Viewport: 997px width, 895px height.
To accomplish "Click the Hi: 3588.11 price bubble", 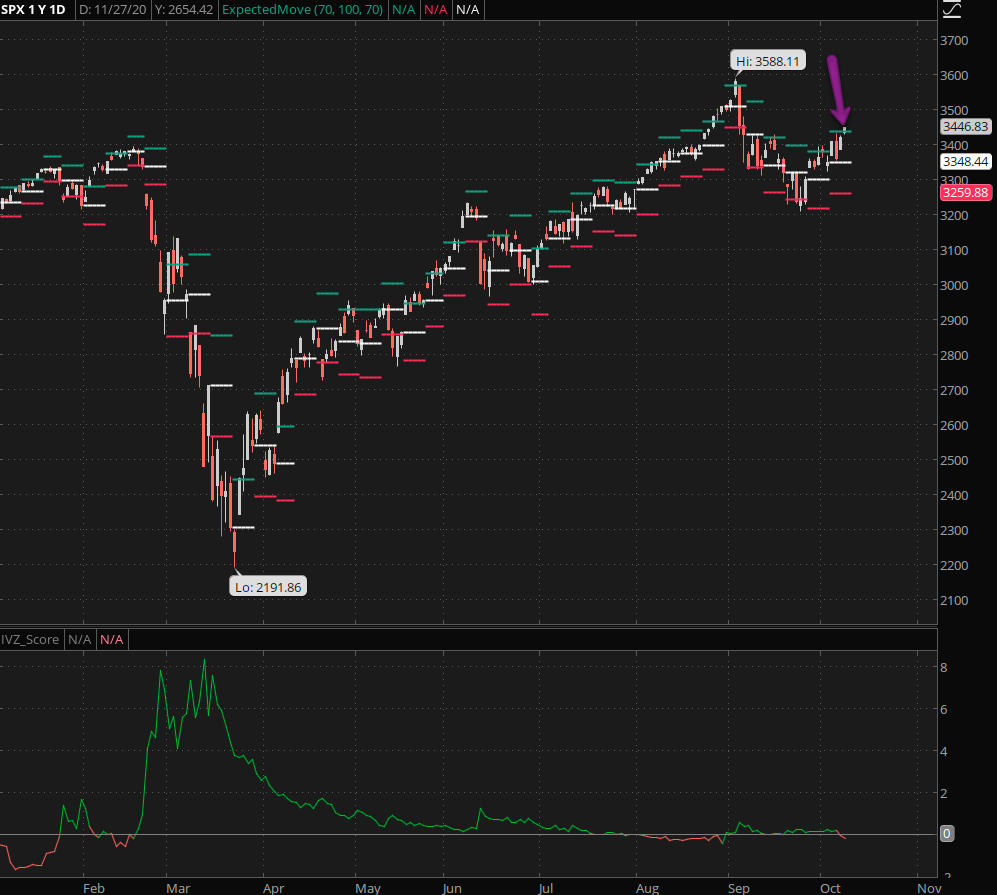I will point(767,61).
